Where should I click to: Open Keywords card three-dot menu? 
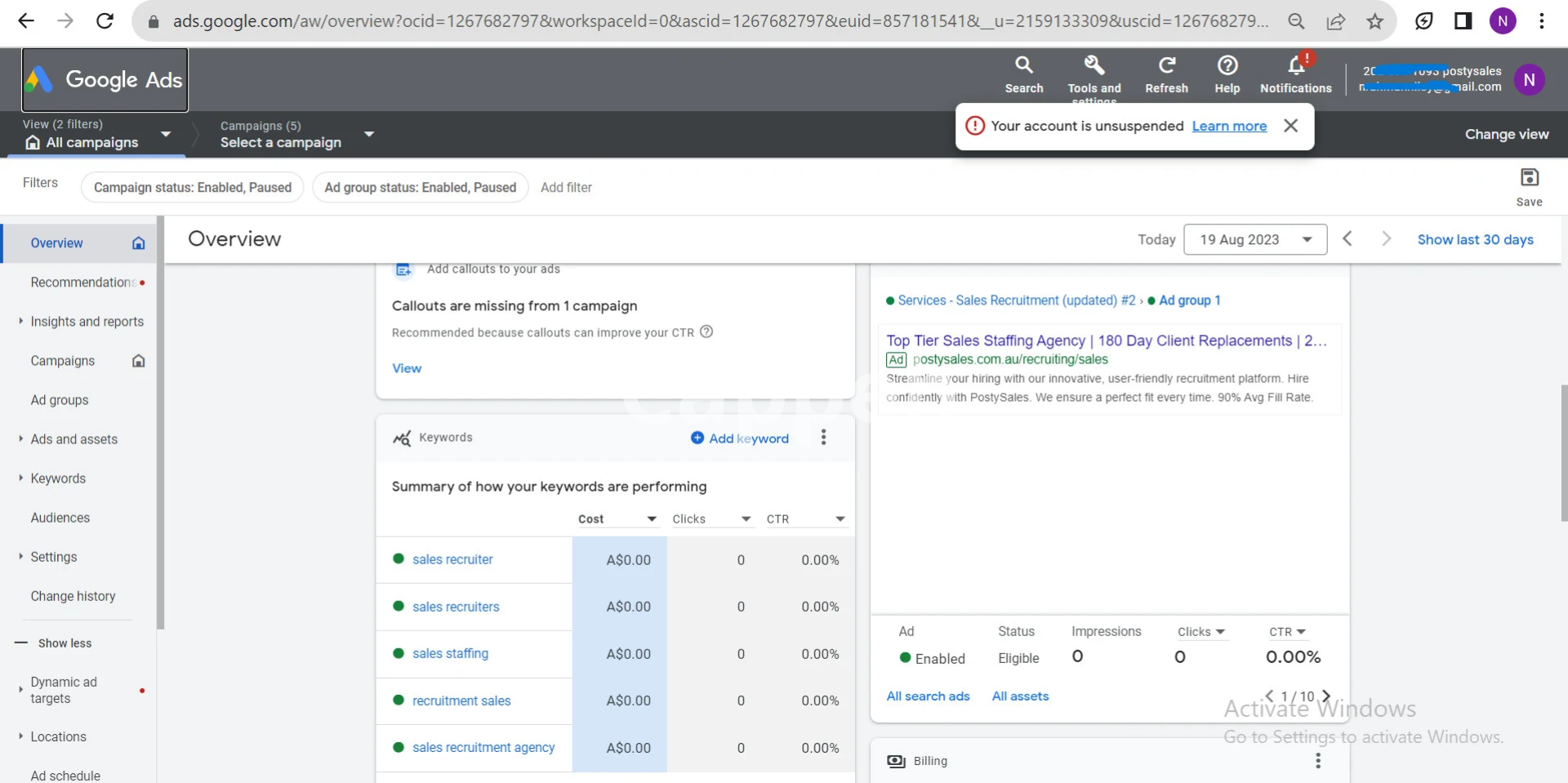click(823, 438)
